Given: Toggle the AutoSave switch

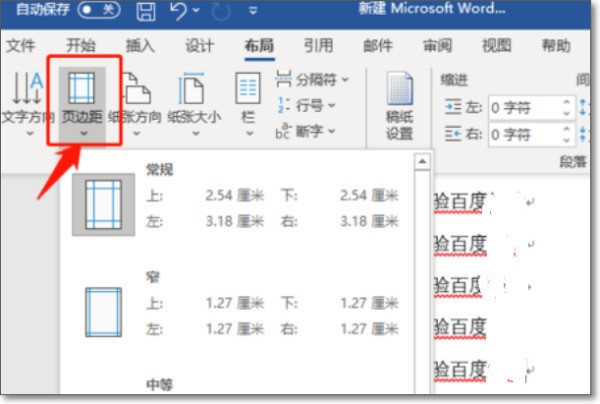Looking at the screenshot, I should [x=99, y=10].
